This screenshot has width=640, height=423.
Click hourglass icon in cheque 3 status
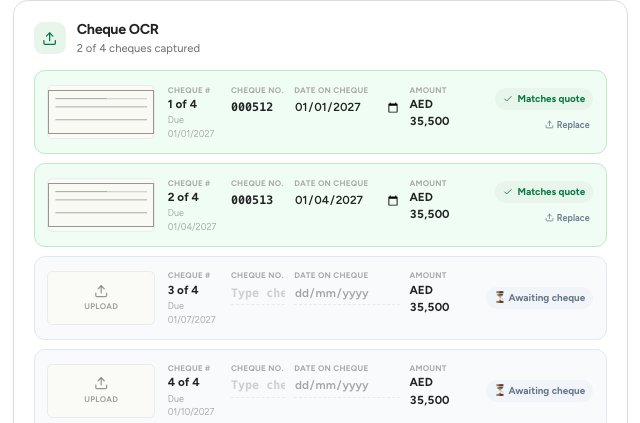[500, 297]
